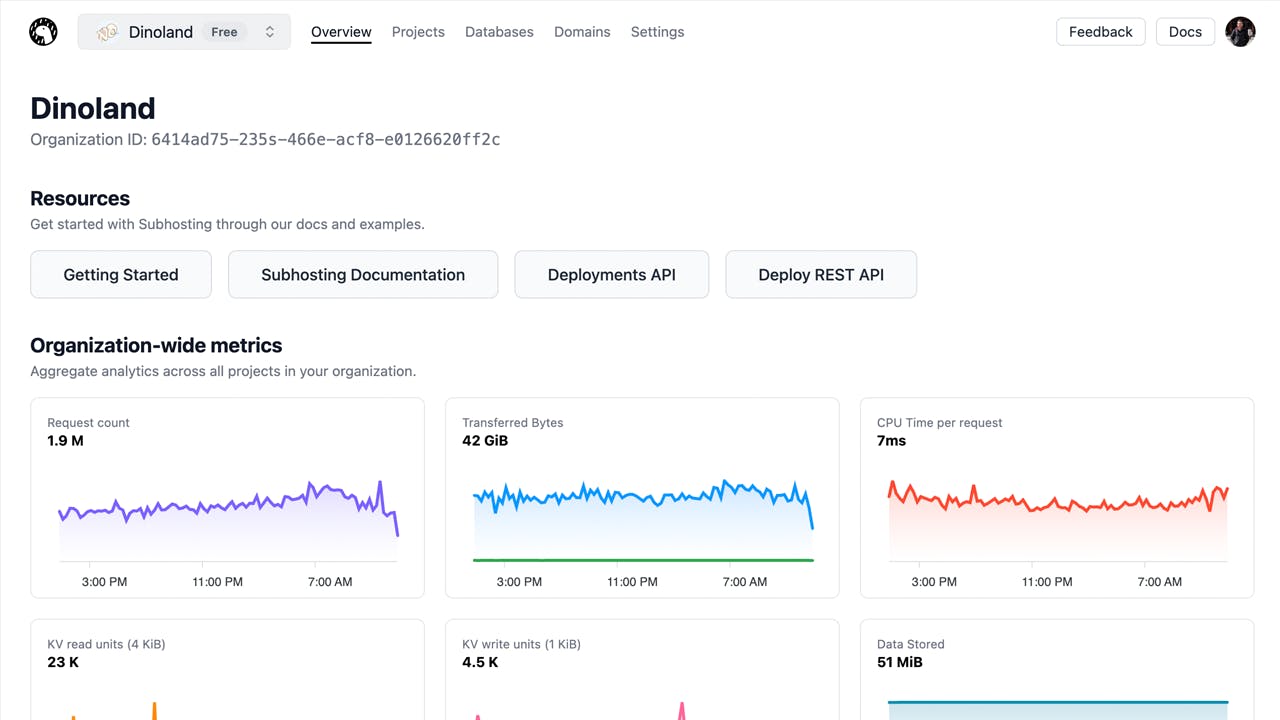Open the Deploy REST API resource

(821, 275)
